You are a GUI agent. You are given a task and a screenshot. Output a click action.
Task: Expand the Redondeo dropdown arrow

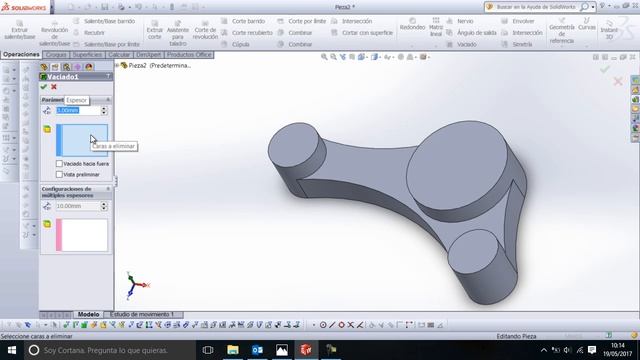[x=412, y=45]
